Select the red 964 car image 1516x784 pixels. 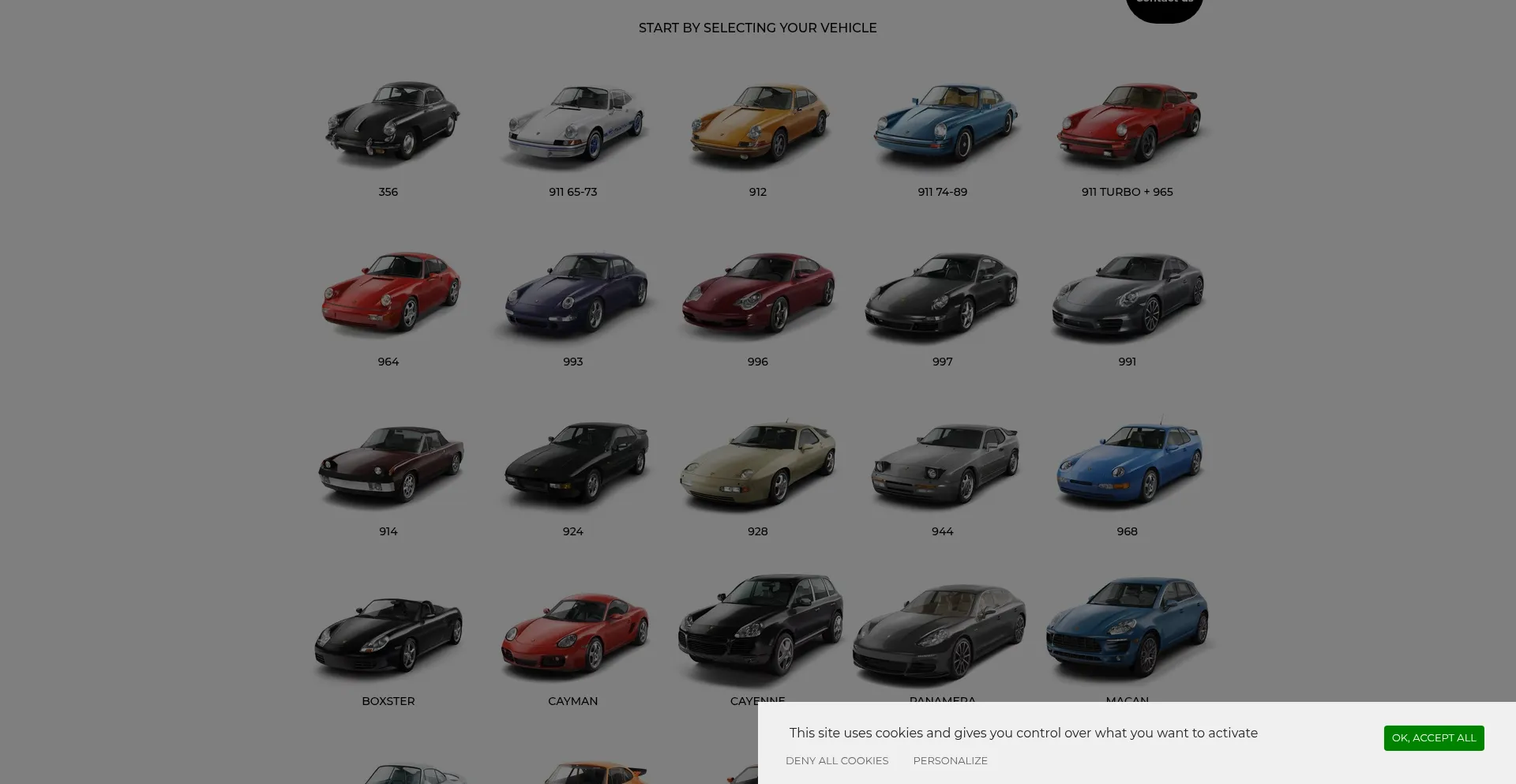pos(391,292)
